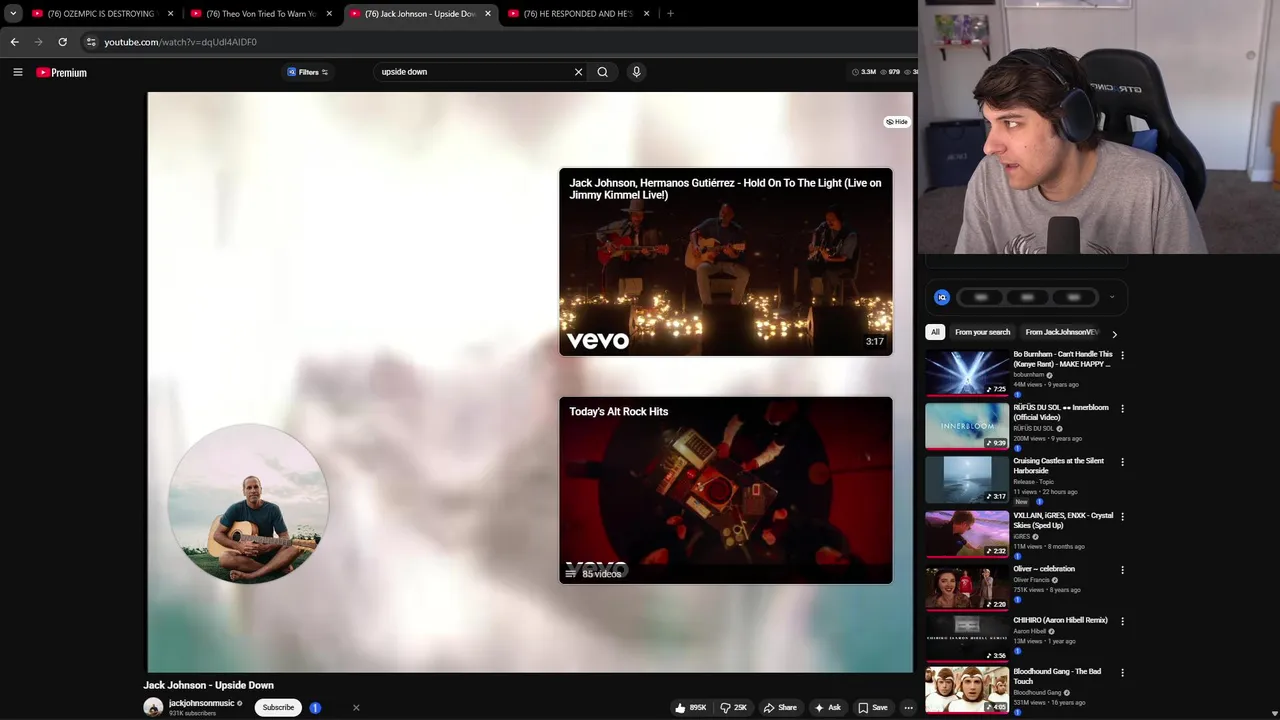This screenshot has width=1280, height=720.
Task: Open 'Cruising Castles at the Silent Harborside'
Action: [1059, 466]
